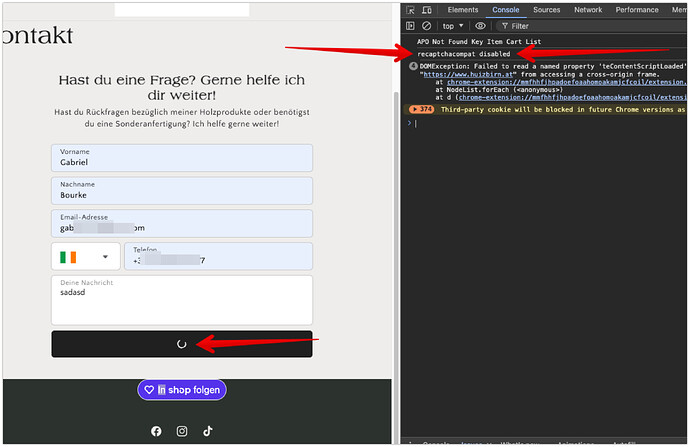Screen dimensions: 690x447
Task: Click the 'Hast du eine Frage?' heading
Action: [182, 88]
